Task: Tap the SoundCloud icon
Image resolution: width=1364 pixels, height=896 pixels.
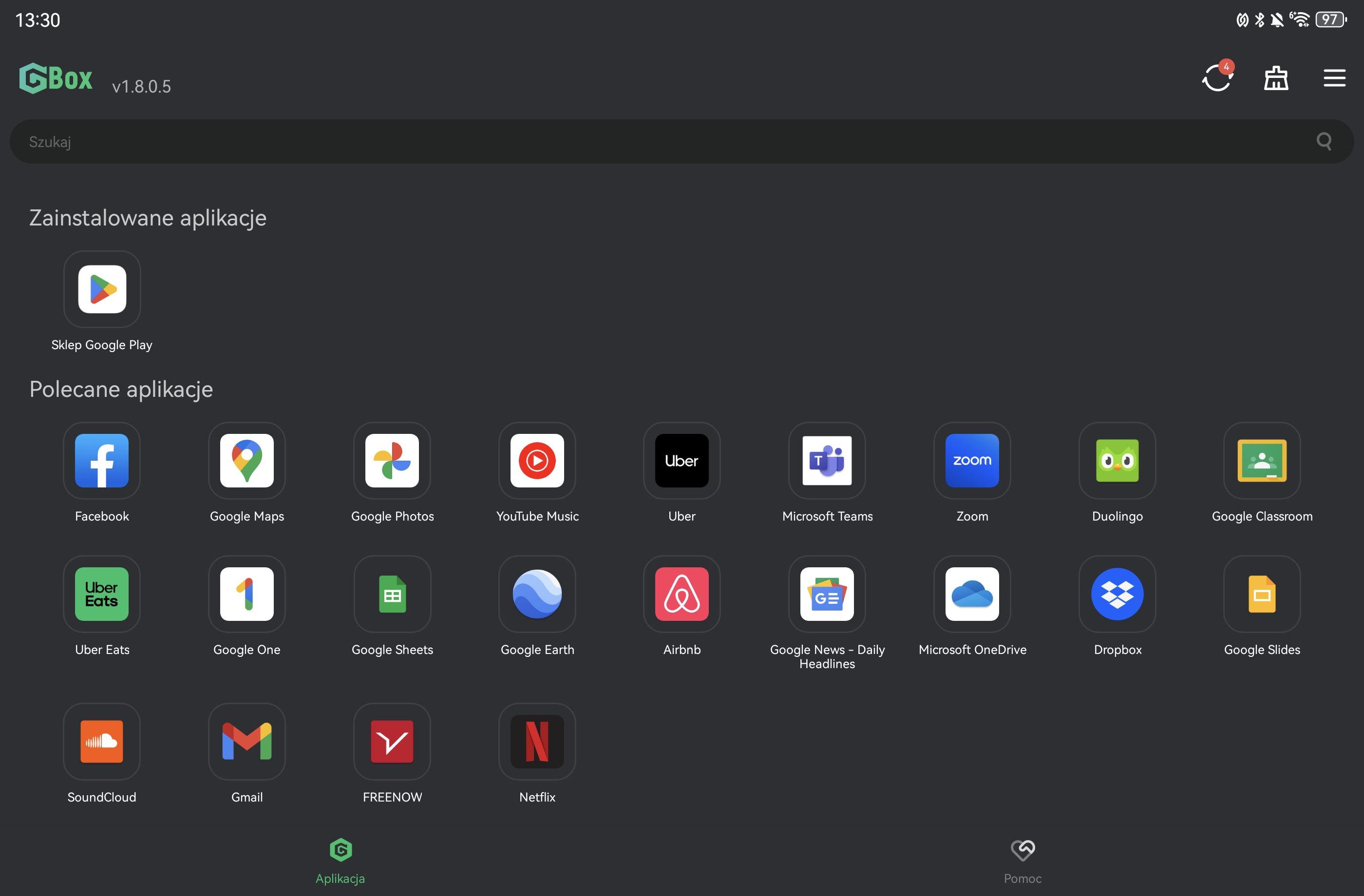Action: click(x=102, y=741)
